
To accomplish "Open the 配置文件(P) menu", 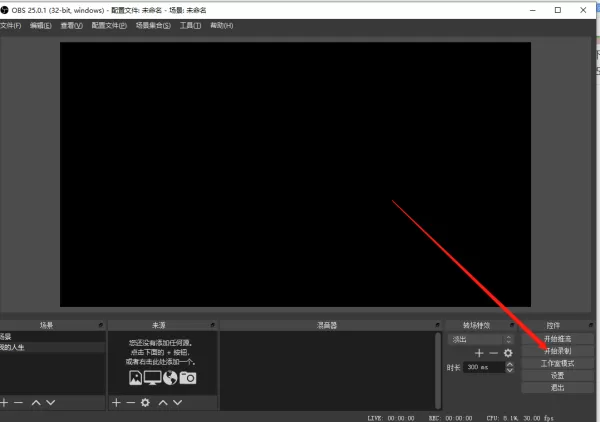I will [x=109, y=26].
